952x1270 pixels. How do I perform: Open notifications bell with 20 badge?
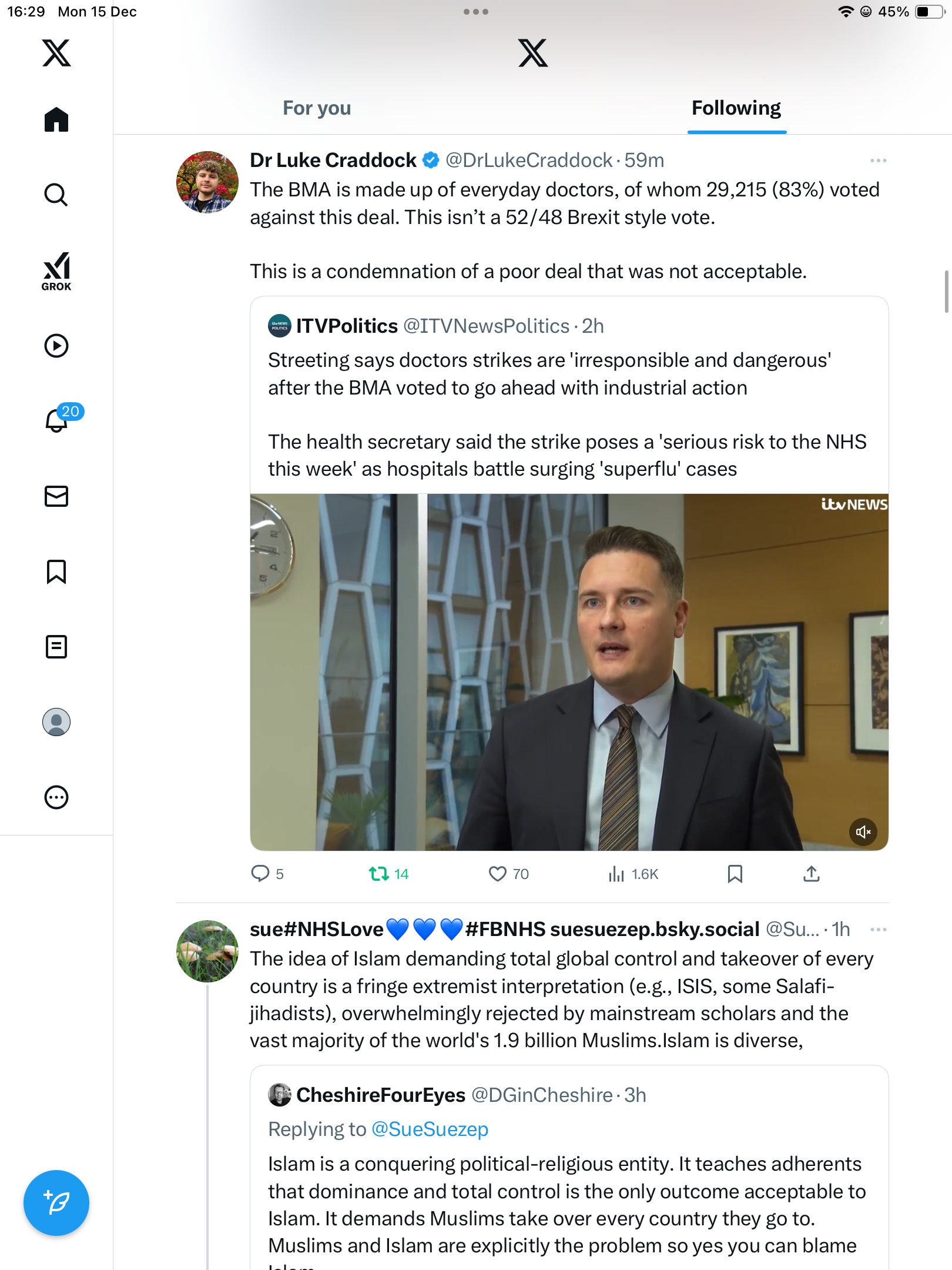(x=58, y=420)
